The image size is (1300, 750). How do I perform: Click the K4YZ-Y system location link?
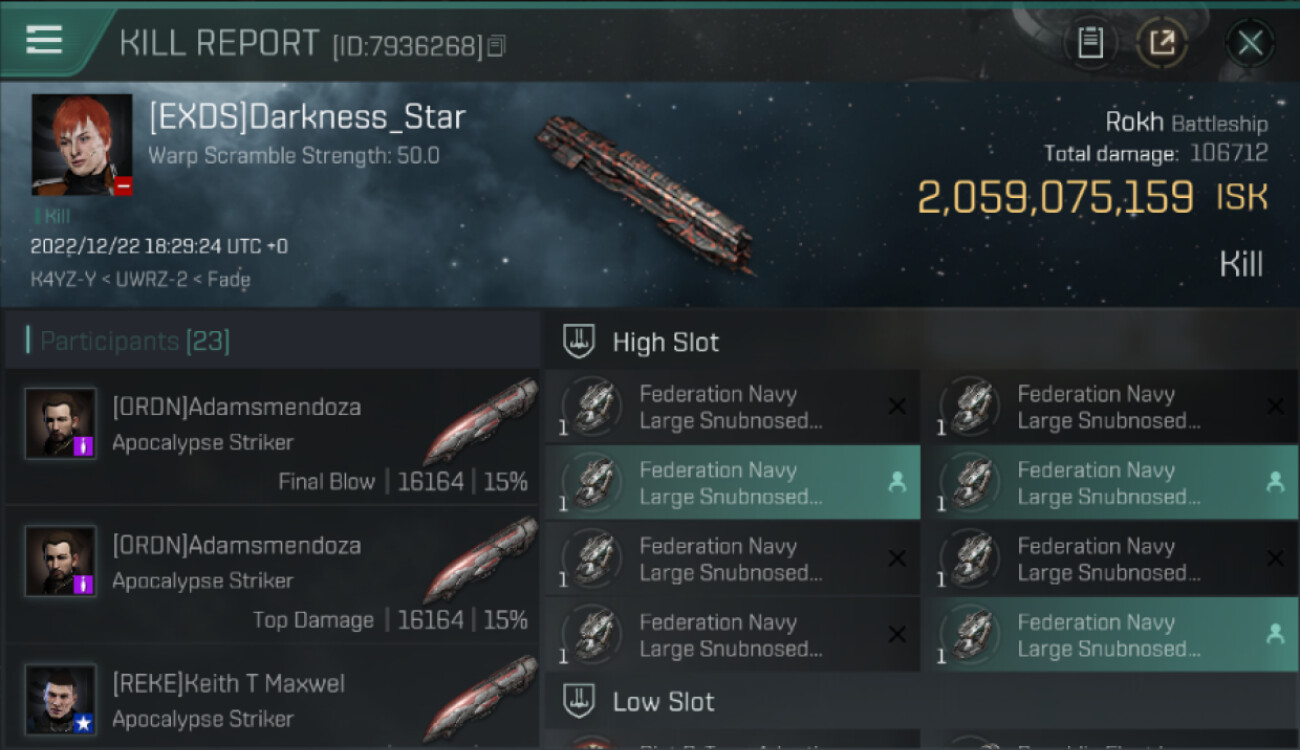pos(61,280)
